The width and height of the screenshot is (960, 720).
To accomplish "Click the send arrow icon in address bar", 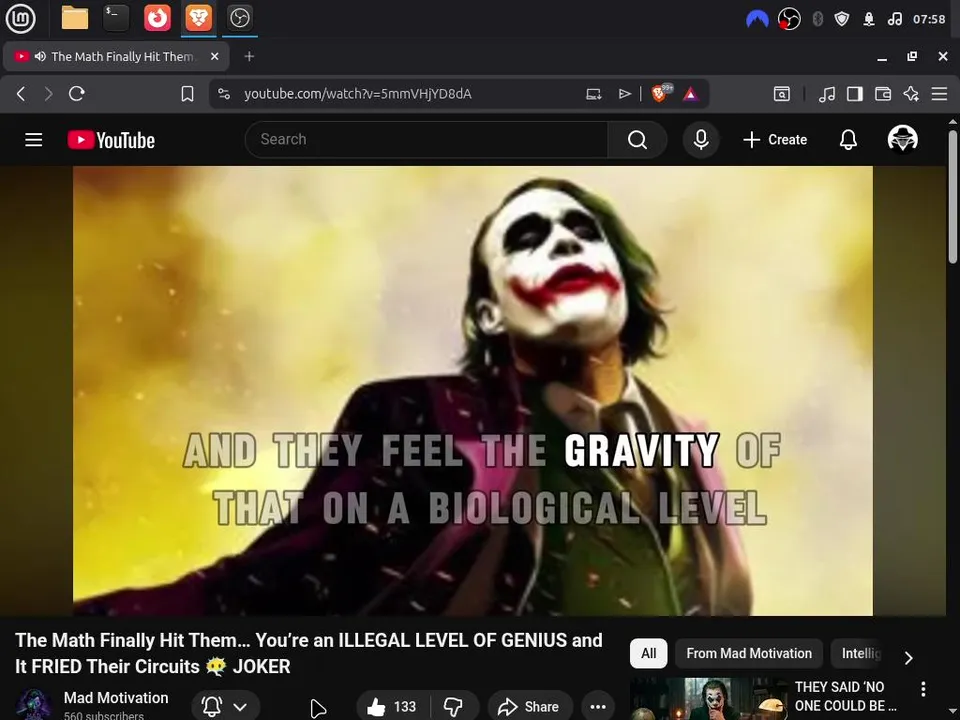I will pyautogui.click(x=624, y=94).
